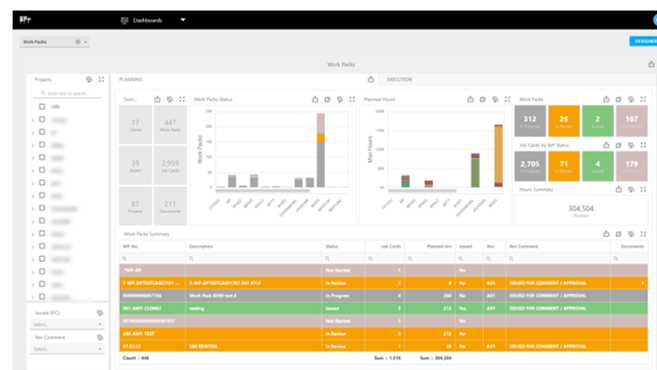Tick the (All) projects checkbox
This screenshot has height=370, width=657.
click(x=42, y=106)
